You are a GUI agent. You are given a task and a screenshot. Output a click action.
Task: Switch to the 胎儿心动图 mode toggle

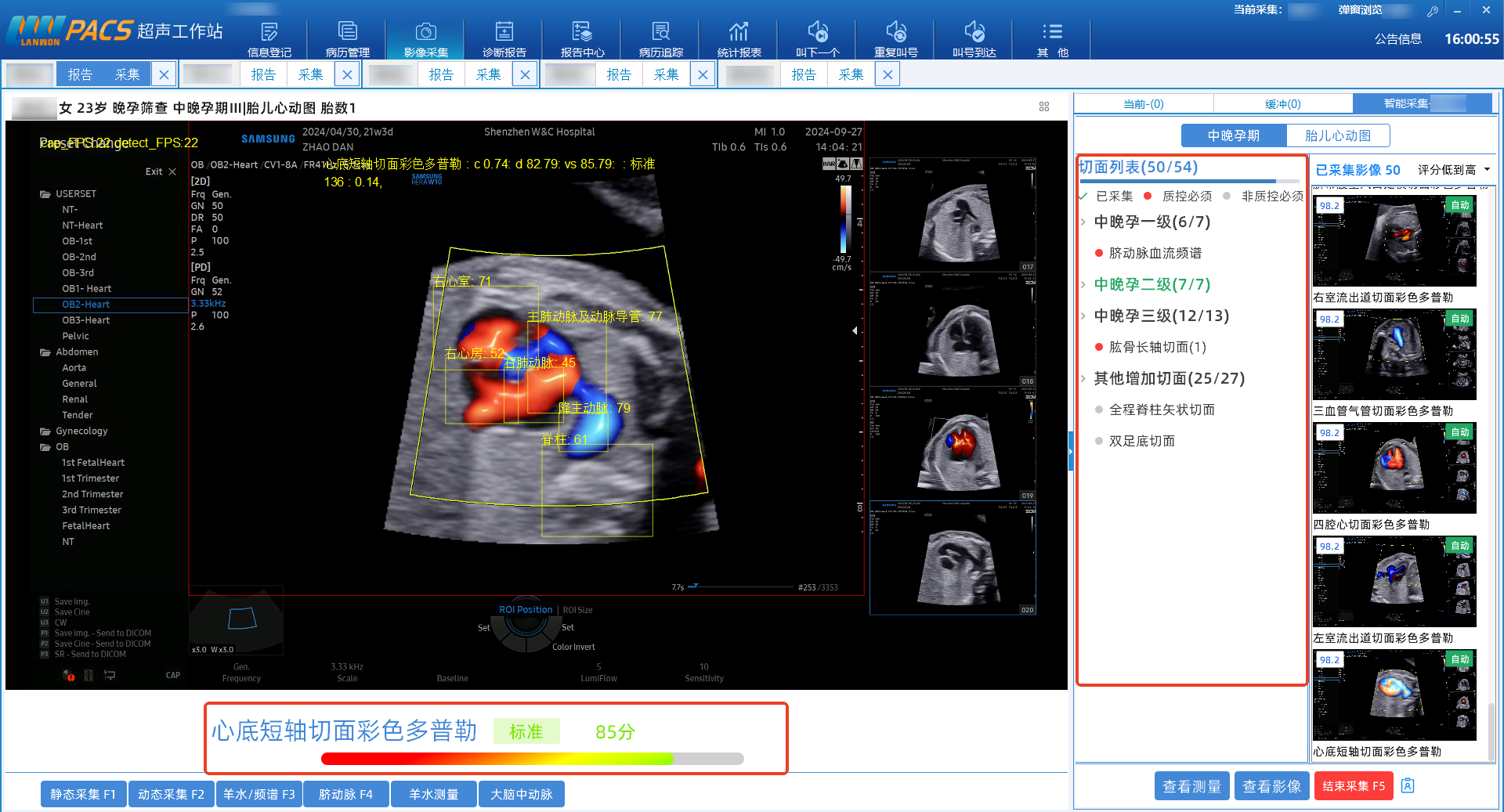pyautogui.click(x=1337, y=135)
